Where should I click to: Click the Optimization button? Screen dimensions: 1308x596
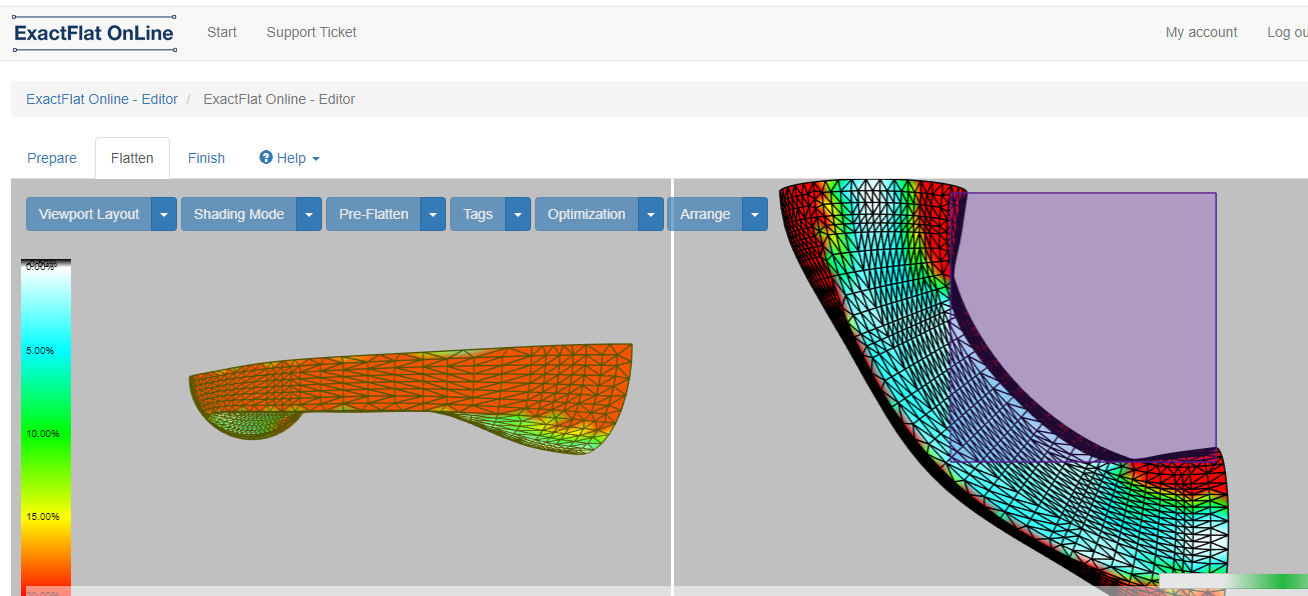[587, 214]
